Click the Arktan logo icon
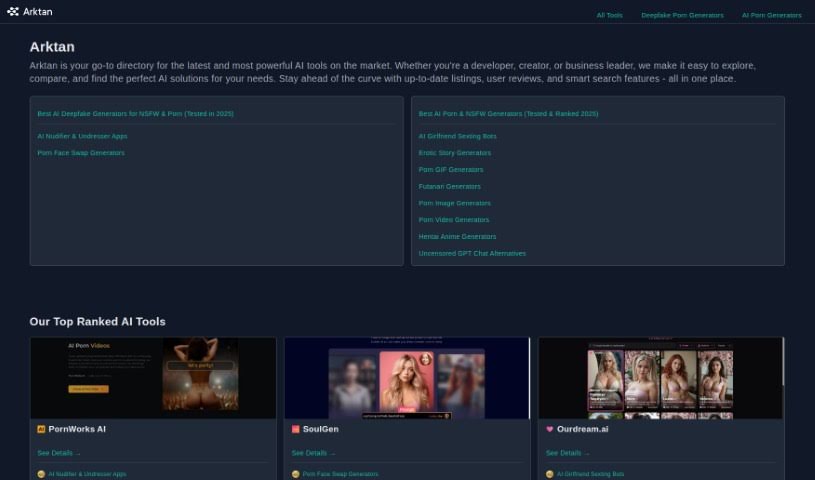The width and height of the screenshot is (815, 480). 13,12
